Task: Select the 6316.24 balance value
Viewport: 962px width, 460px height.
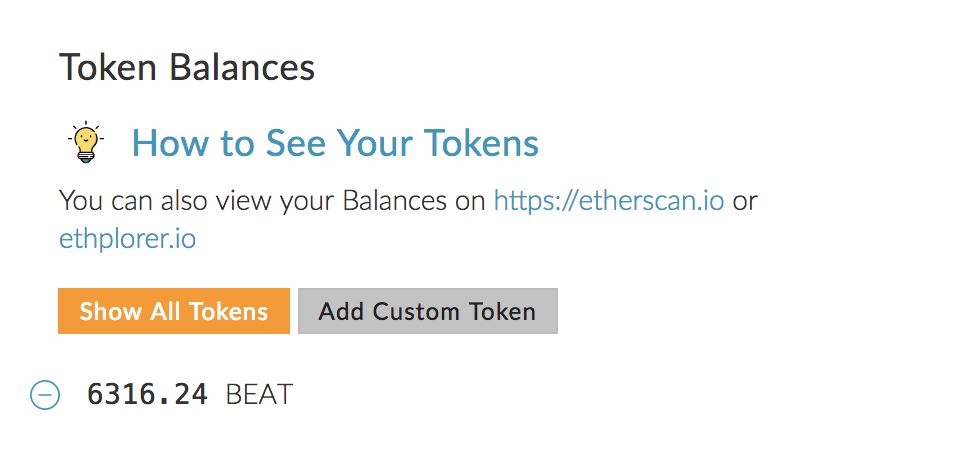Action: (x=147, y=394)
